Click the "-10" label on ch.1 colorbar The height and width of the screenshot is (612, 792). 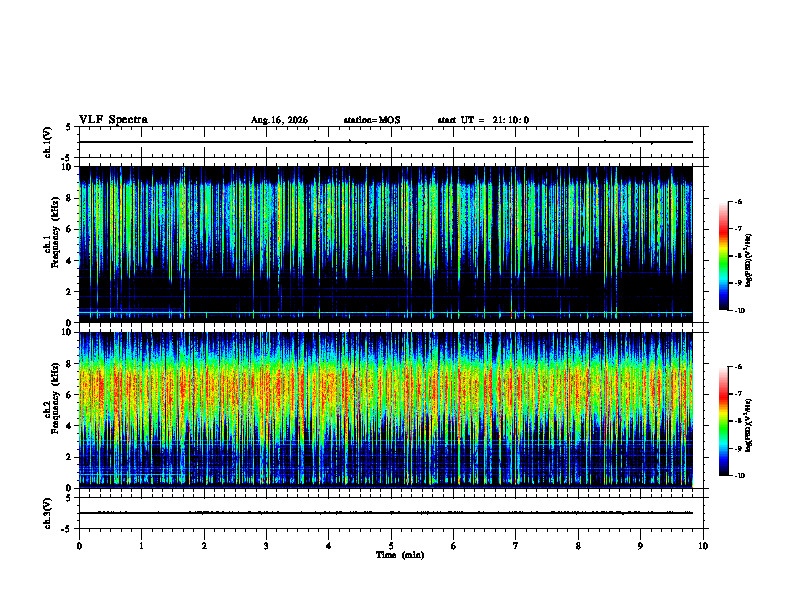click(739, 311)
